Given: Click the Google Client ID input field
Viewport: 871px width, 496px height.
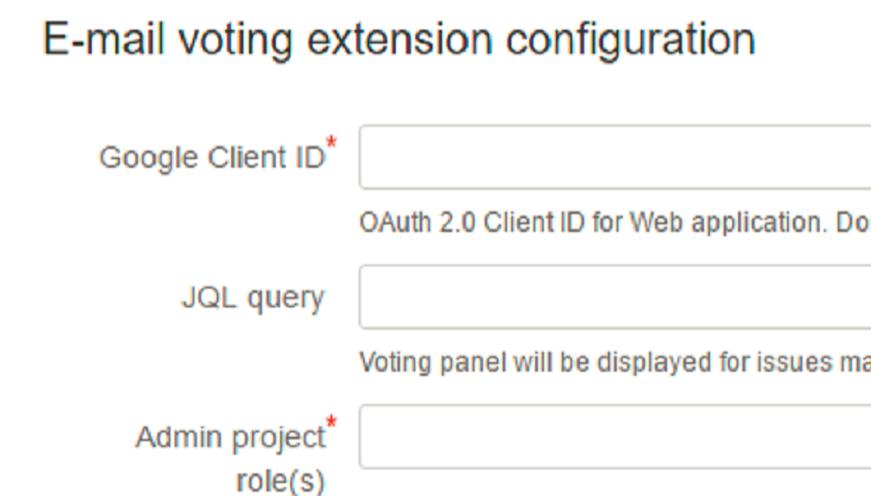Looking at the screenshot, I should pyautogui.click(x=614, y=157).
